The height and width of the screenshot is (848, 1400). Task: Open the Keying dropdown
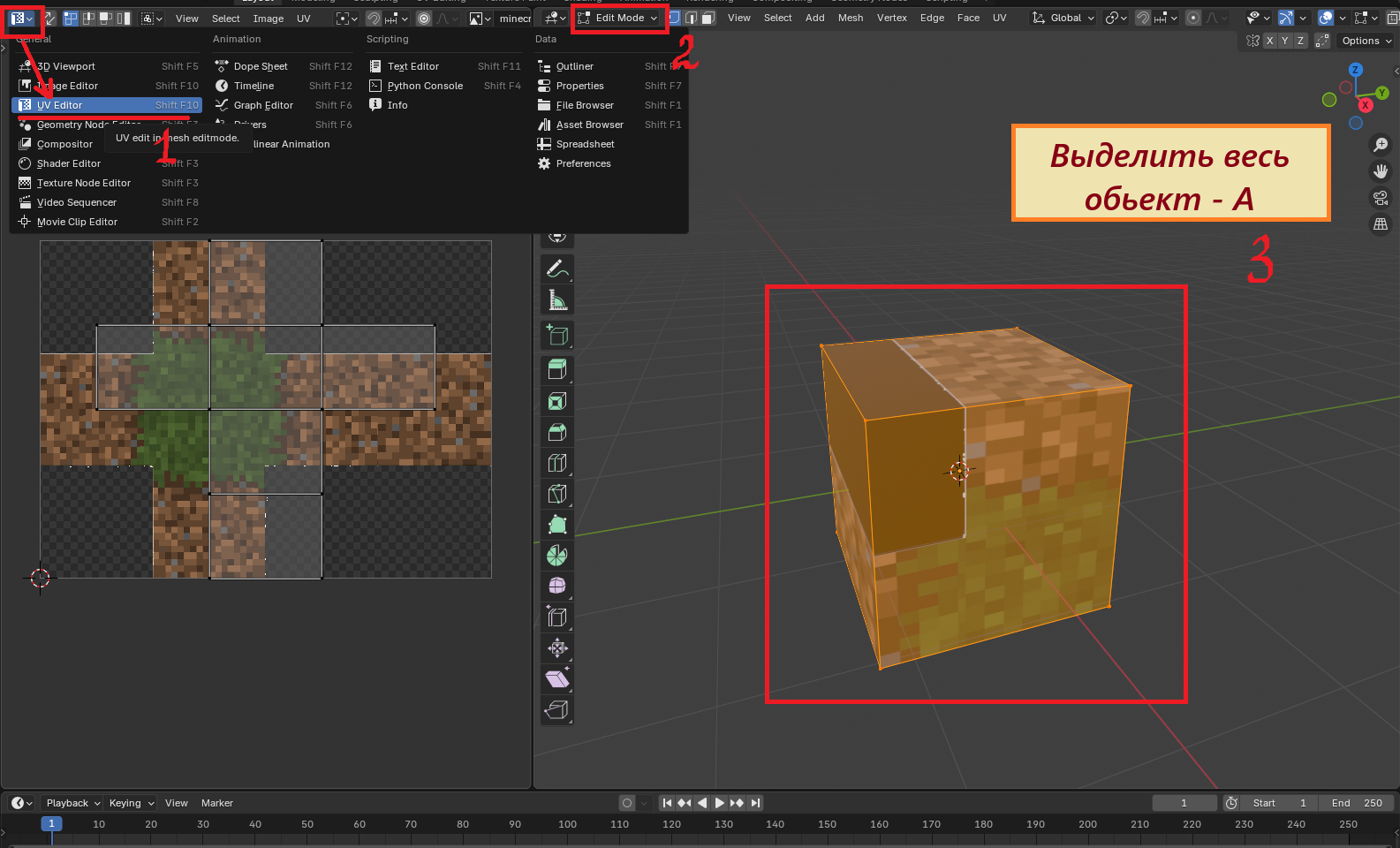pyautogui.click(x=131, y=803)
